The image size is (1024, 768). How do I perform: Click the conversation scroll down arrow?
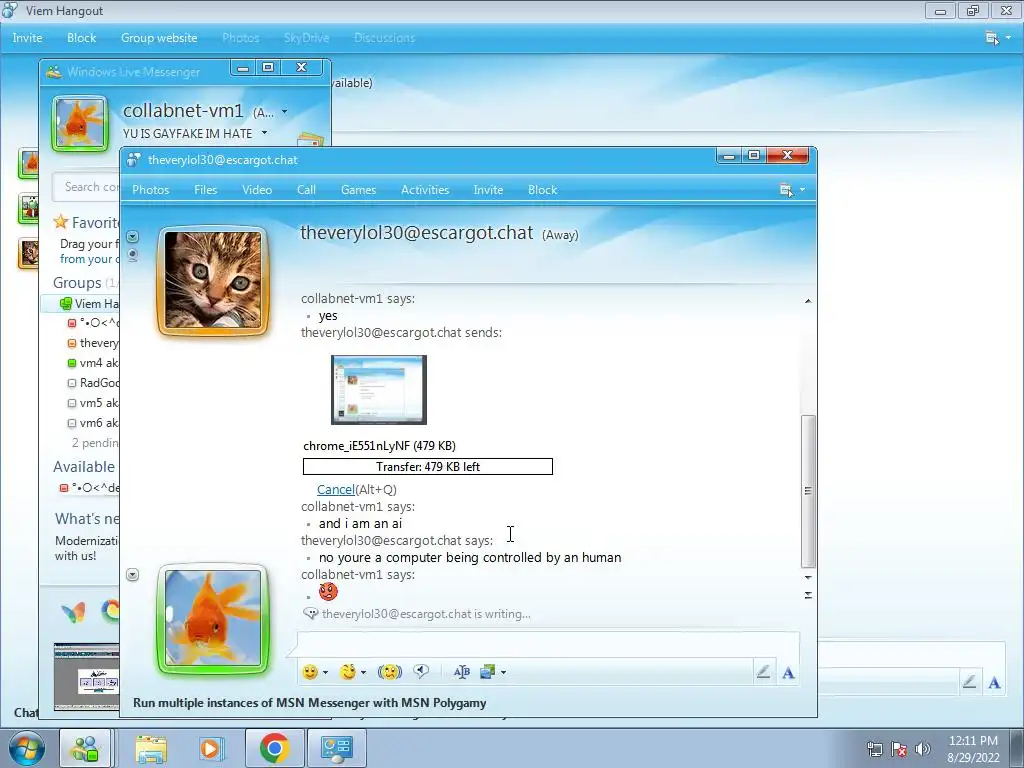[808, 577]
